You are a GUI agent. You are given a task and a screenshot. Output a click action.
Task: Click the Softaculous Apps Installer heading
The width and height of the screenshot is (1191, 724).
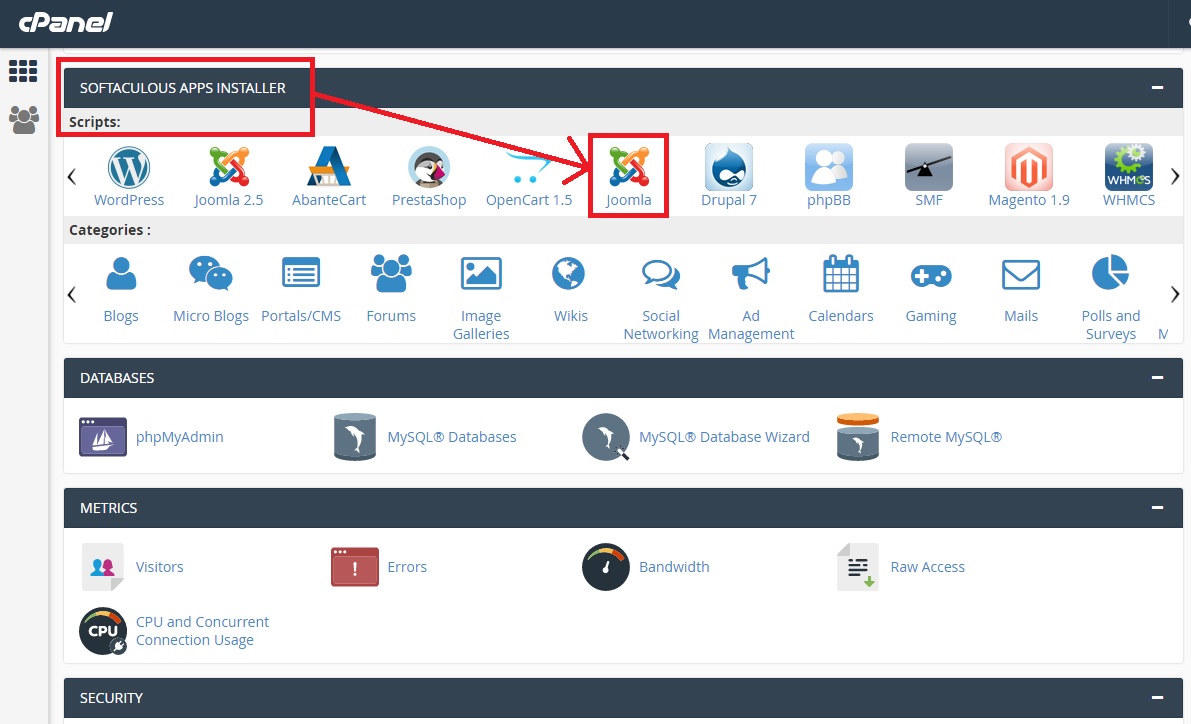(183, 88)
